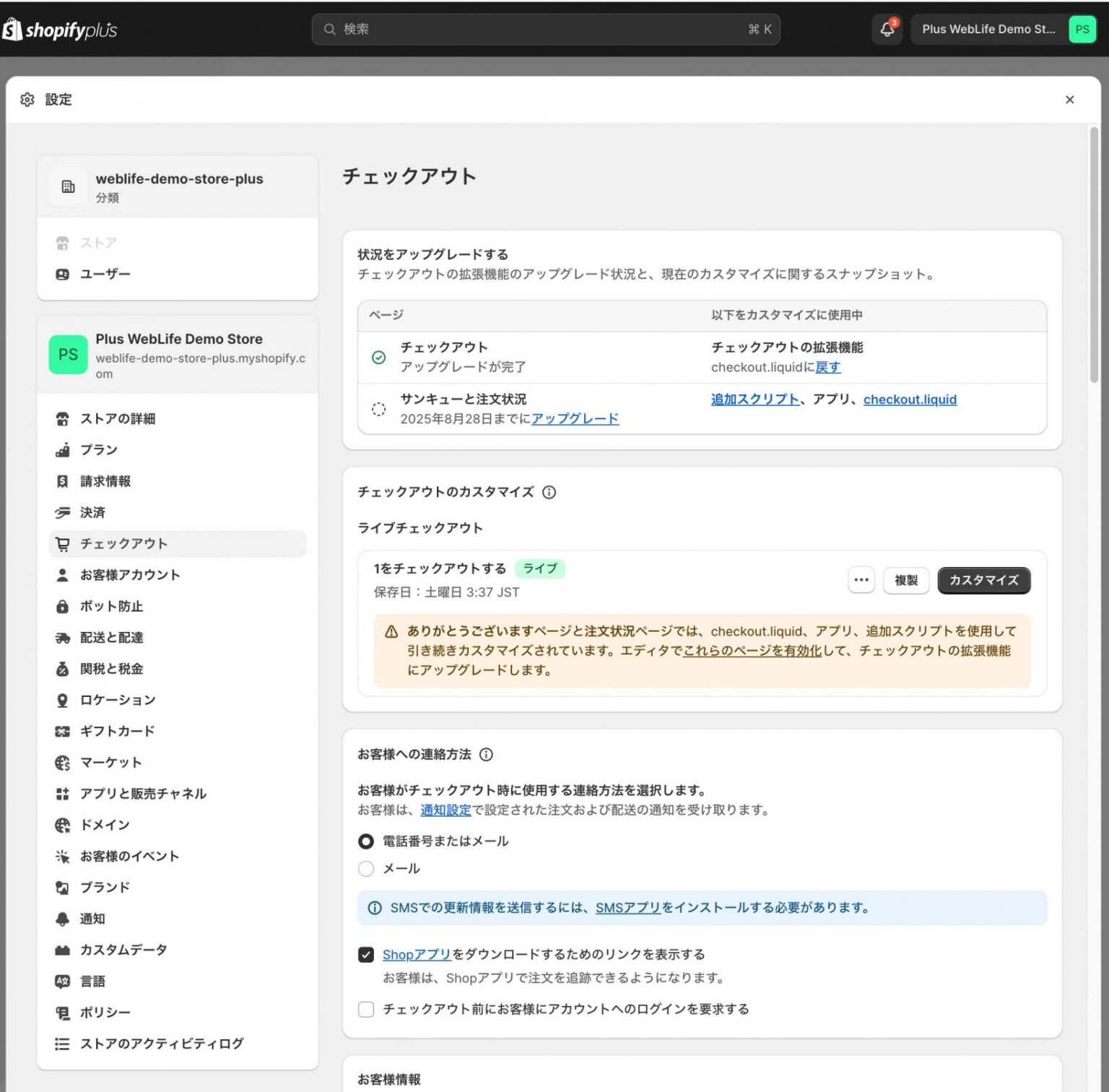Open the settings gear icon
Image resolution: width=1109 pixels, height=1092 pixels.
coord(27,100)
